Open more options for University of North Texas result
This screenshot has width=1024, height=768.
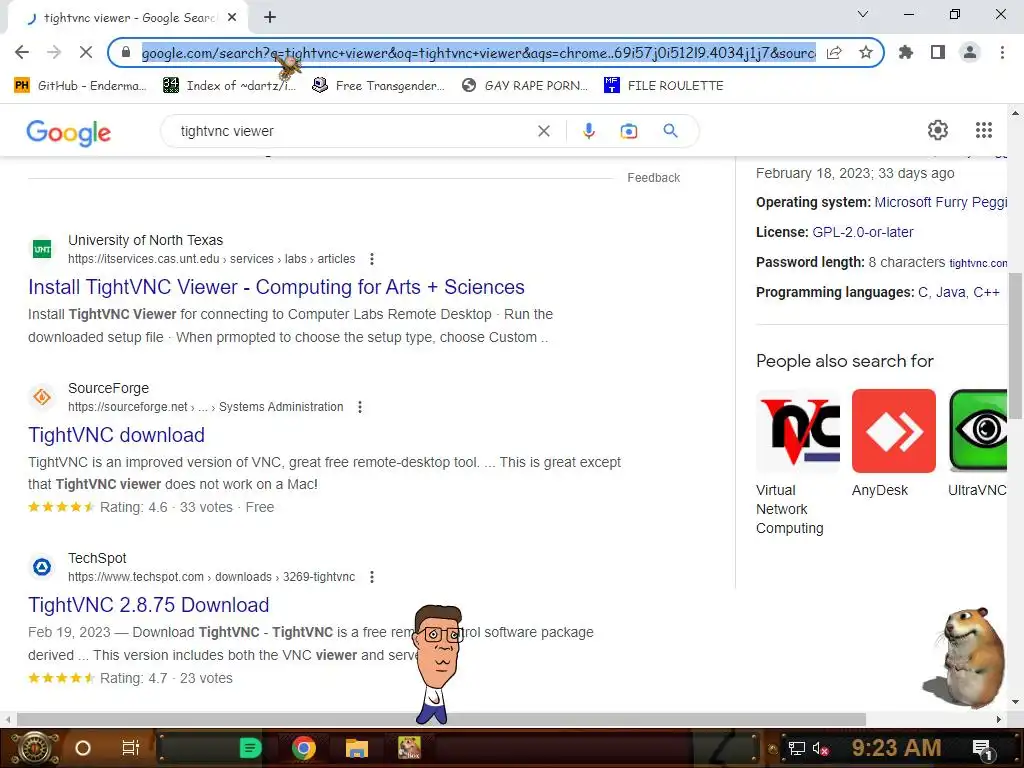coord(372,259)
